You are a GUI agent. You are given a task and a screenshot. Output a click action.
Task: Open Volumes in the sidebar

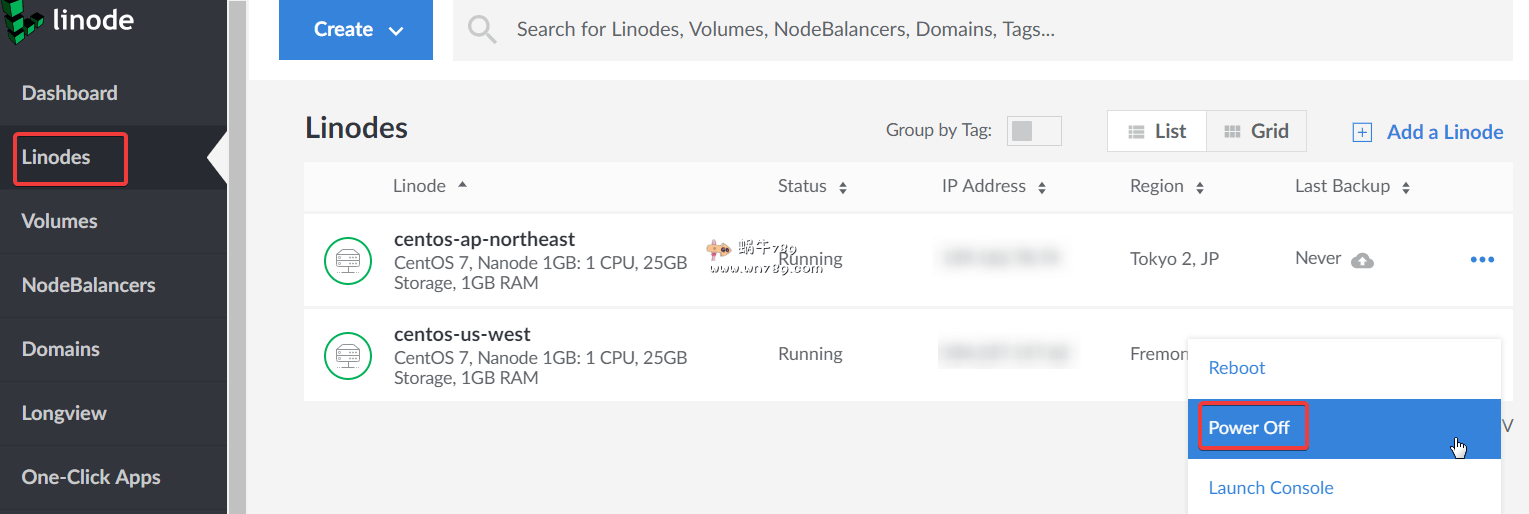(60, 221)
